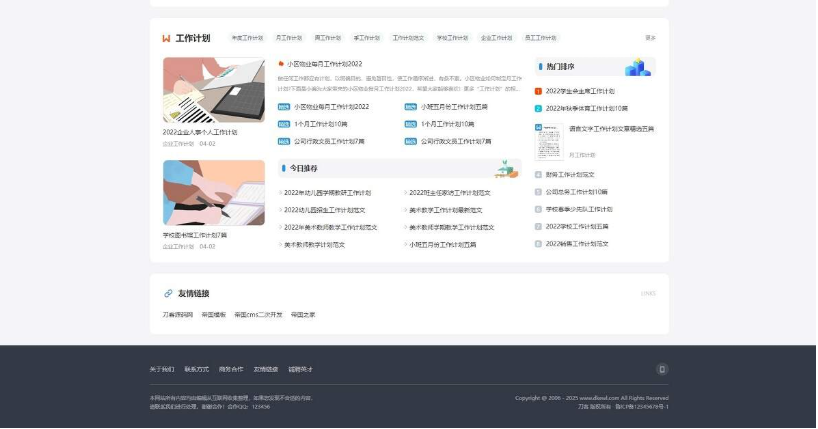The image size is (818, 429).
Task: Select the 学校工作计划 category tag
Action: [452, 38]
